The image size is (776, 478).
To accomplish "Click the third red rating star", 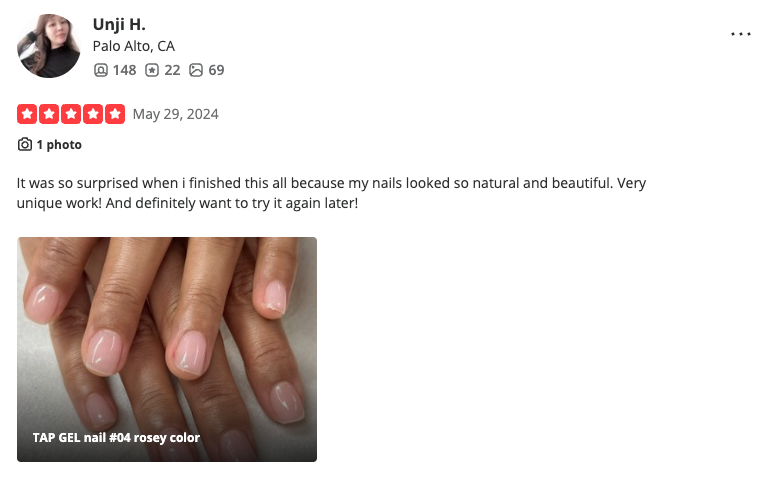I will pyautogui.click(x=71, y=114).
